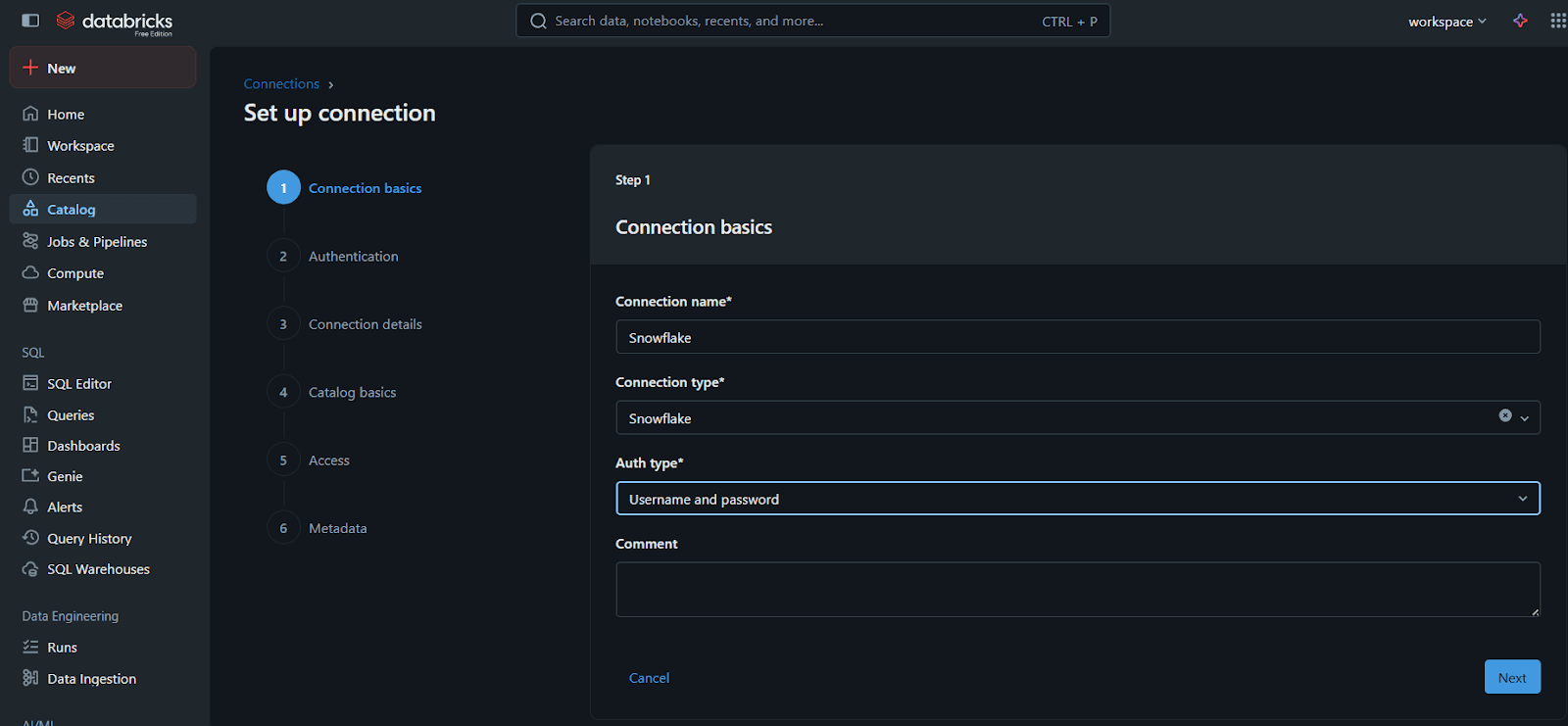The width and height of the screenshot is (1568, 726).
Task: Go to step 6 Metadata
Action: point(318,528)
